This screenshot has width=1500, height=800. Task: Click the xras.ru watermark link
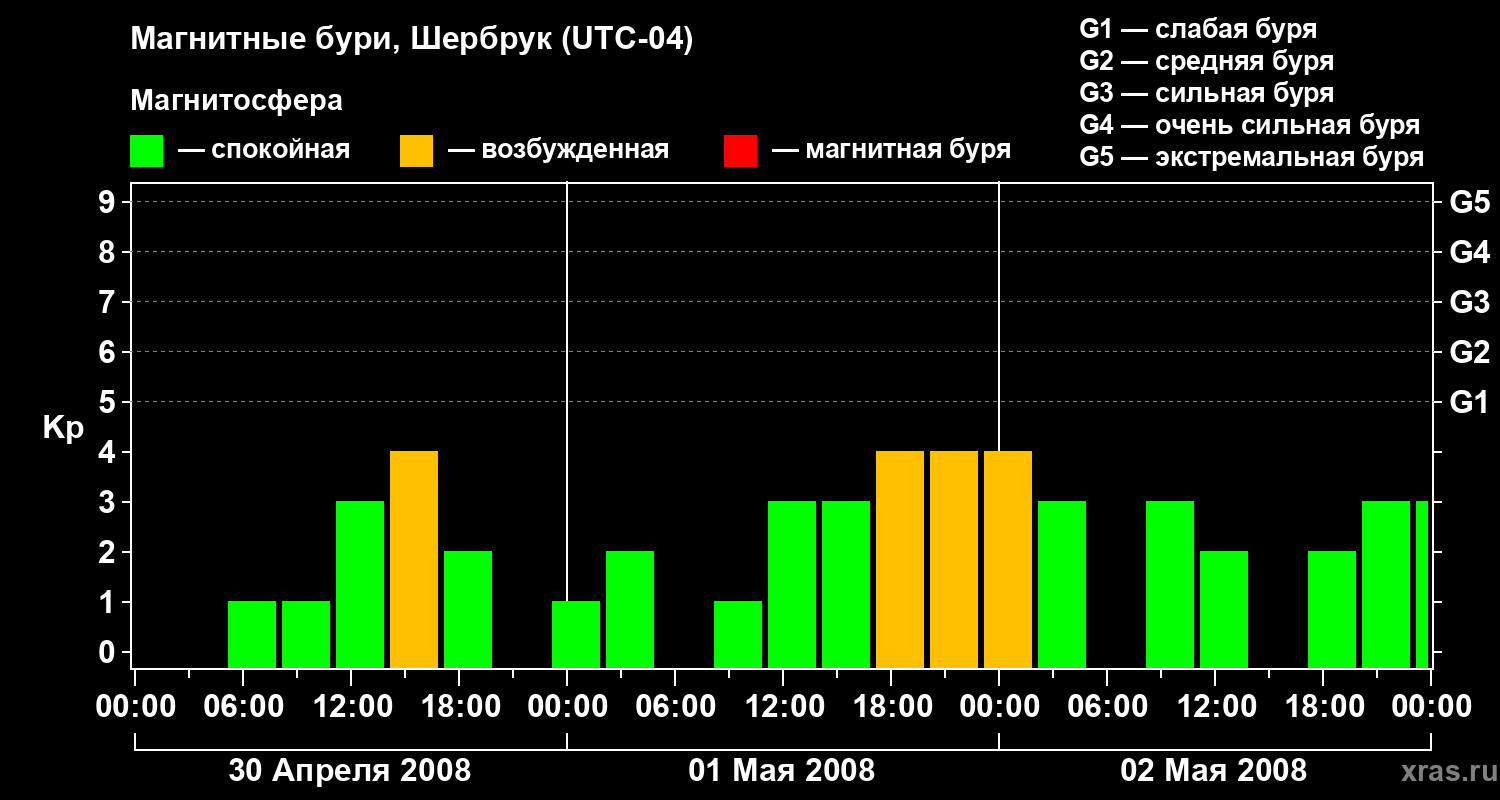pos(1445,771)
